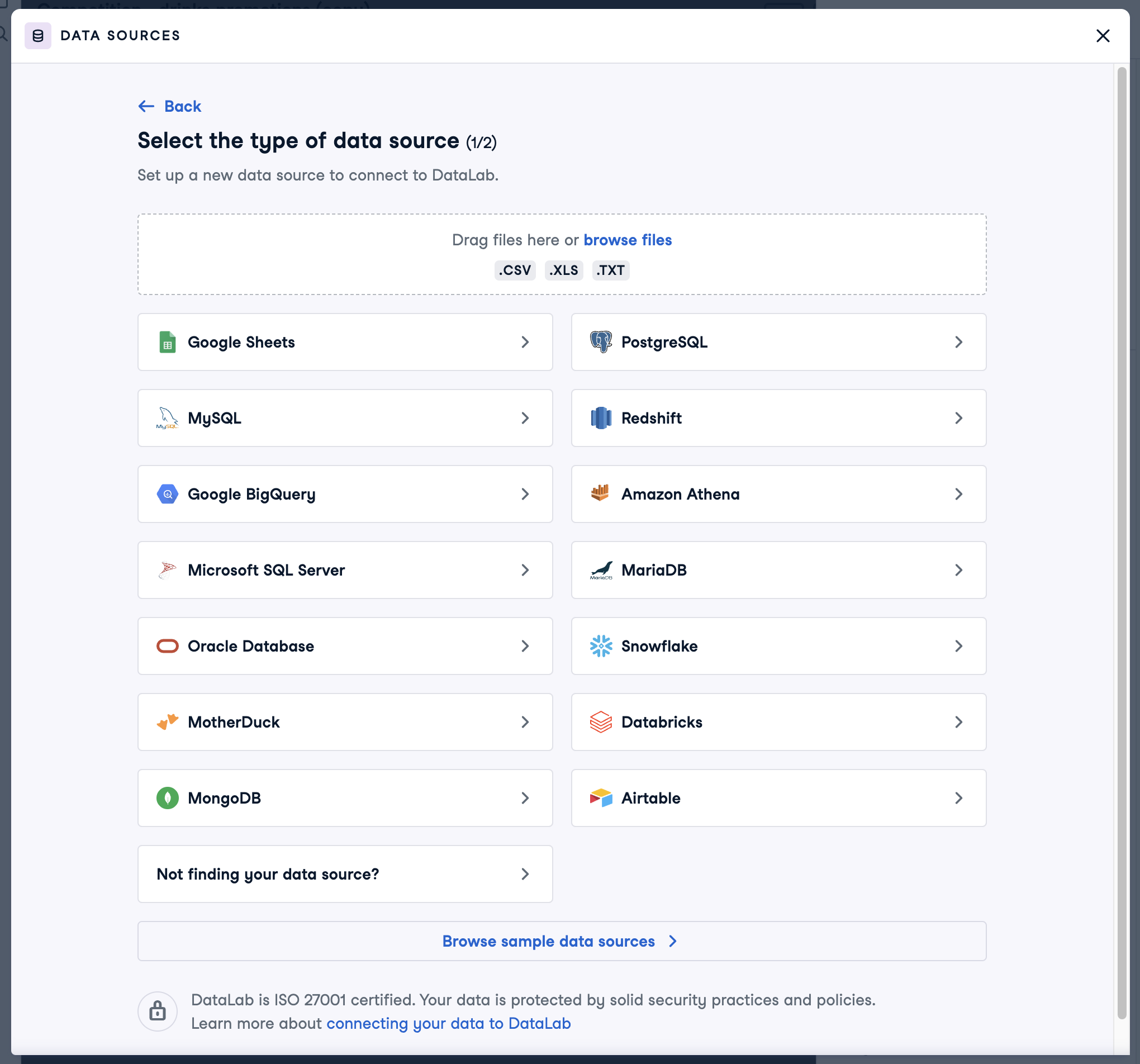This screenshot has width=1140, height=1064.
Task: Click the .TXT file type badge
Action: pyautogui.click(x=610, y=270)
